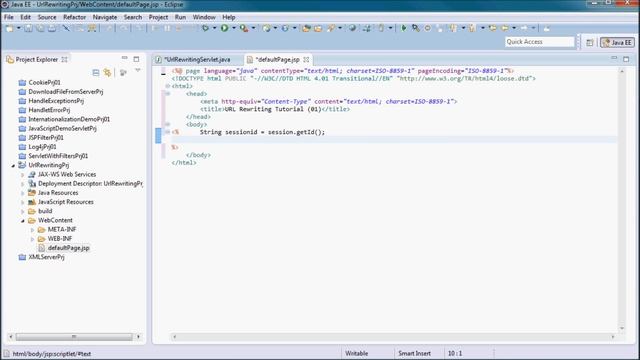Viewport: 640px width, 360px height.
Task: Click Writable in status bar
Action: 356,353
